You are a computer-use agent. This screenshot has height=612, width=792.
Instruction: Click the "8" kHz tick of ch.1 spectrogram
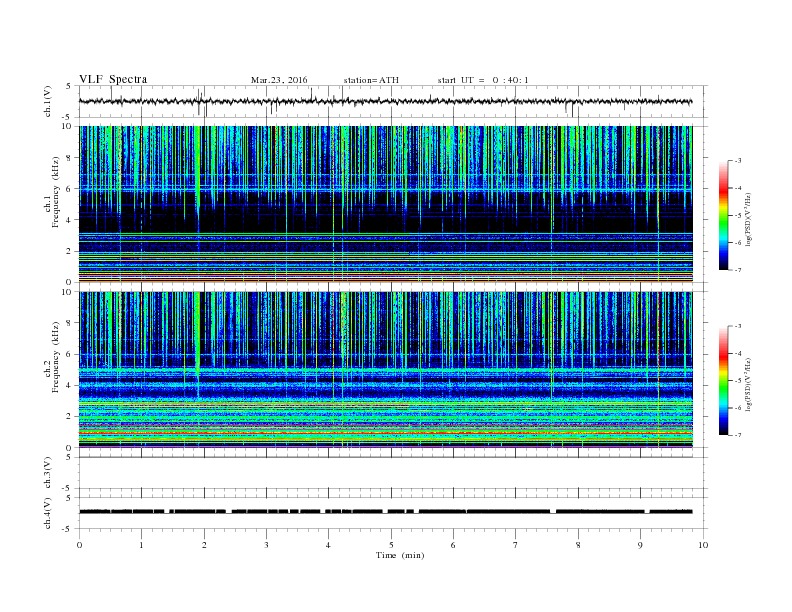pyautogui.click(x=69, y=158)
